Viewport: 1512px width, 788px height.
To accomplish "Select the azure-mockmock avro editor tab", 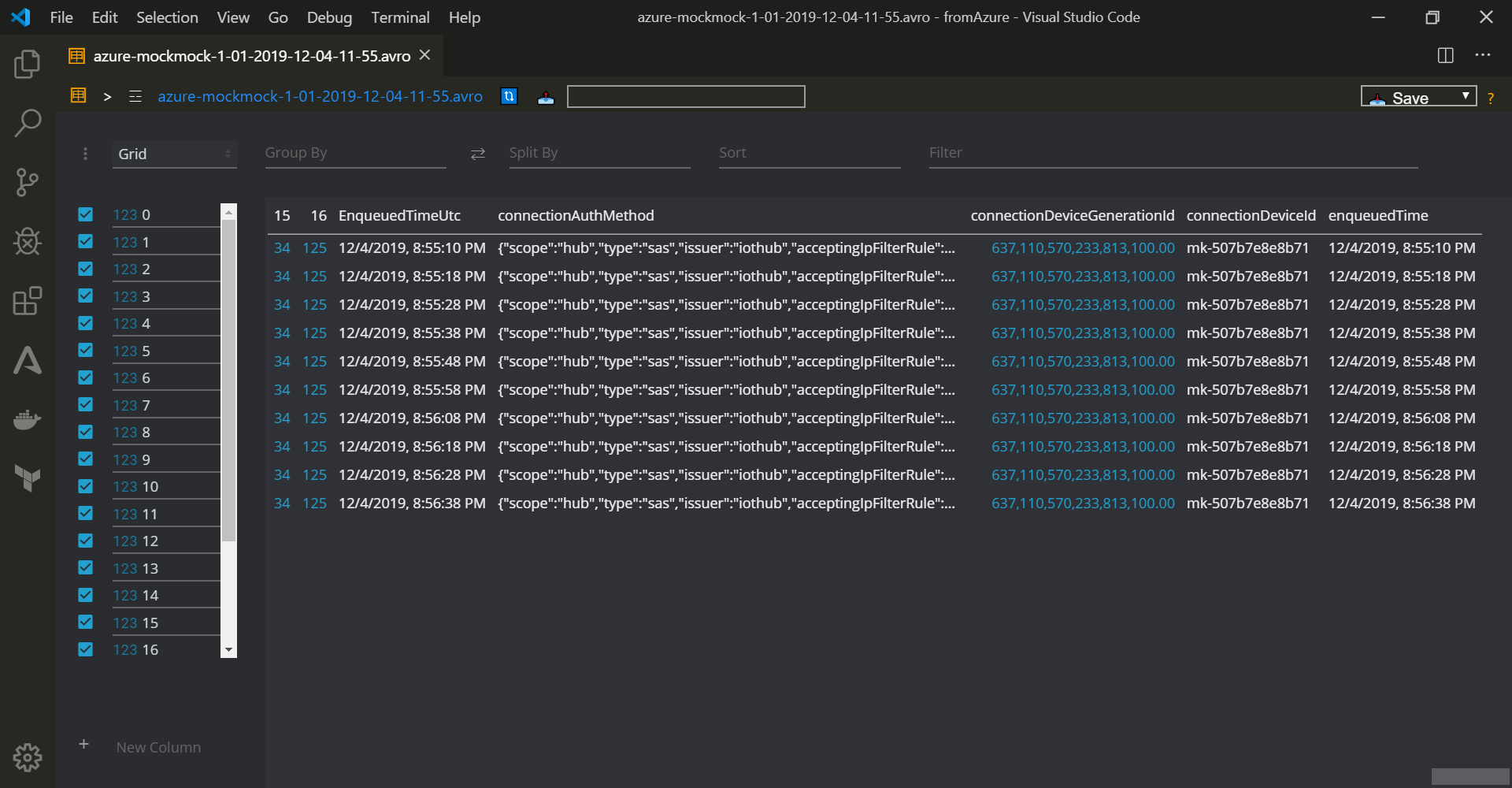I will (x=250, y=55).
